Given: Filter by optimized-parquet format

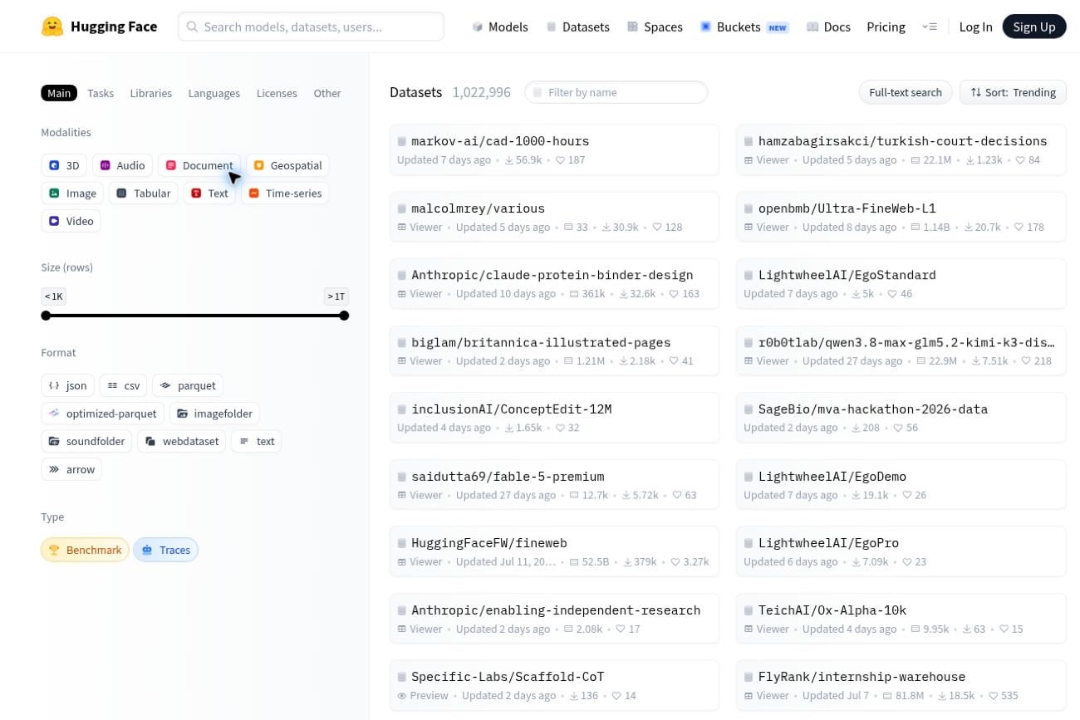Looking at the screenshot, I should click(x=103, y=413).
